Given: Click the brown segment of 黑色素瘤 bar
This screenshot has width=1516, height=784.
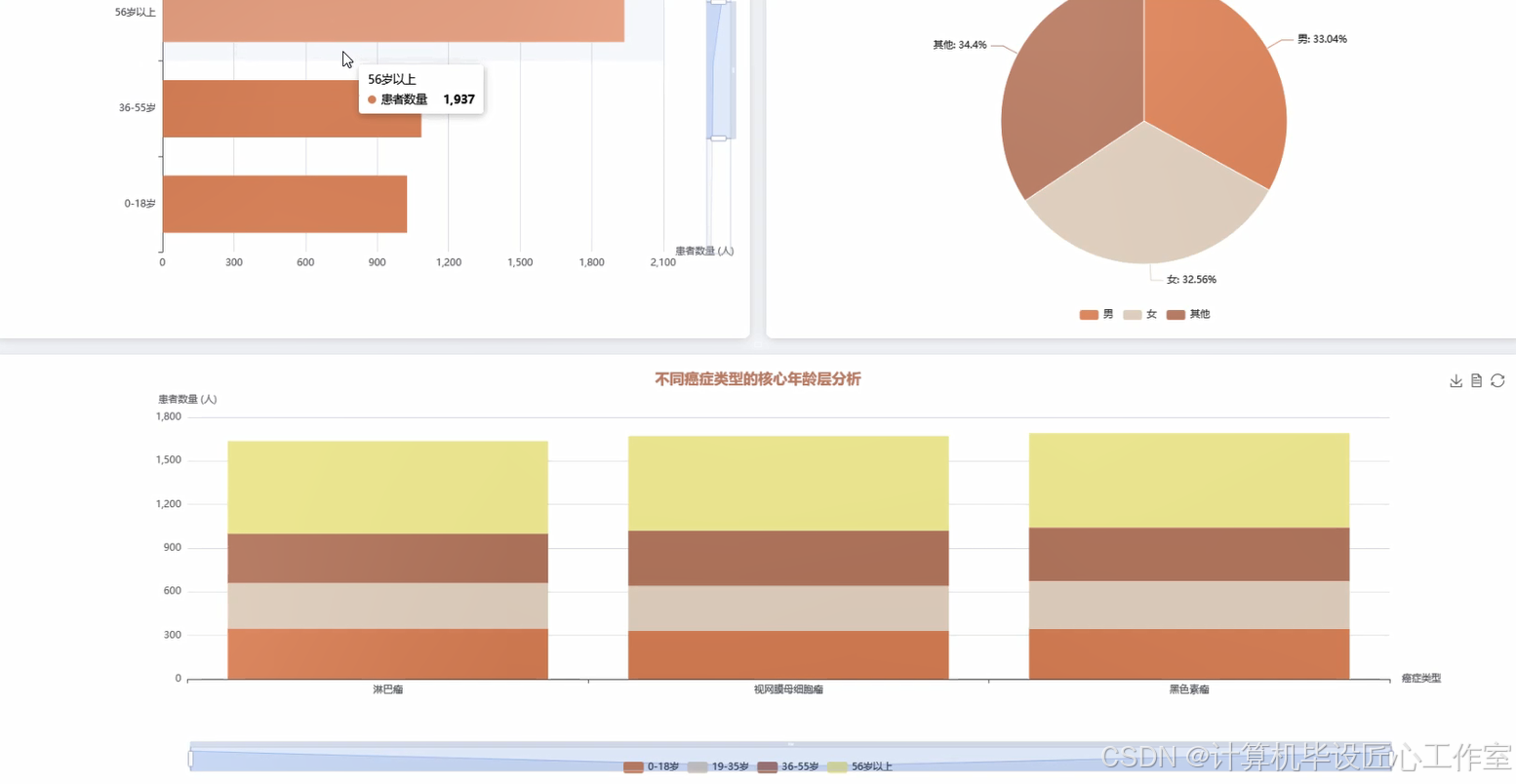Looking at the screenshot, I should [x=1189, y=555].
